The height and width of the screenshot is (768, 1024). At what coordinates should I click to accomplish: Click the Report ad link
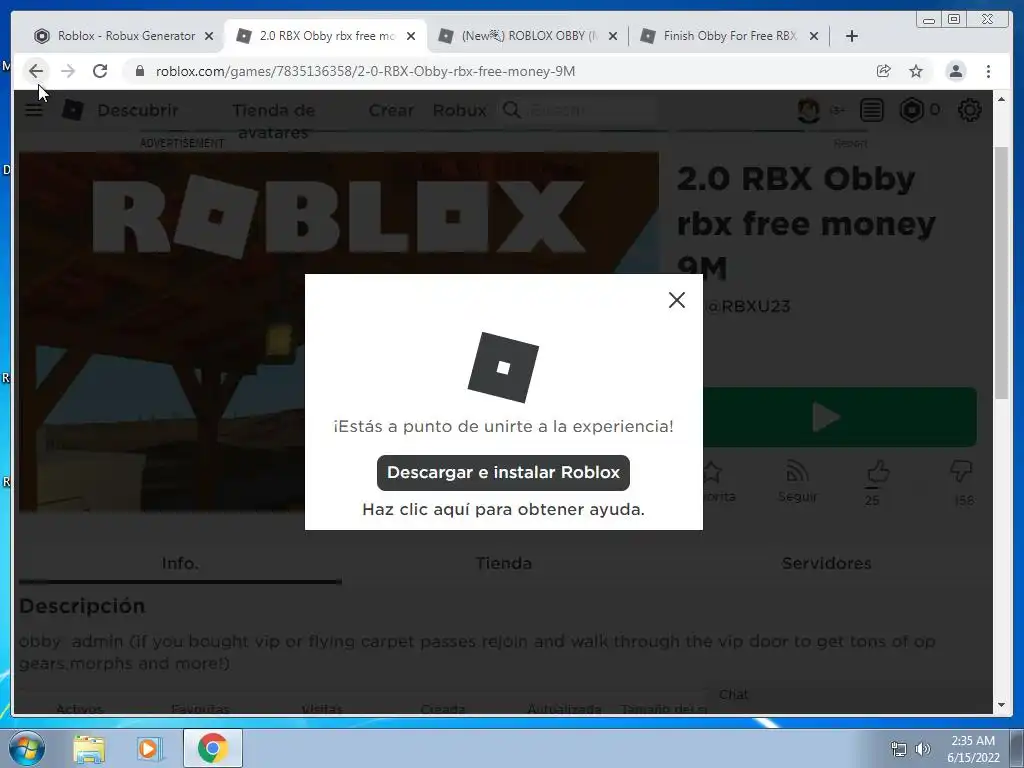(x=850, y=143)
